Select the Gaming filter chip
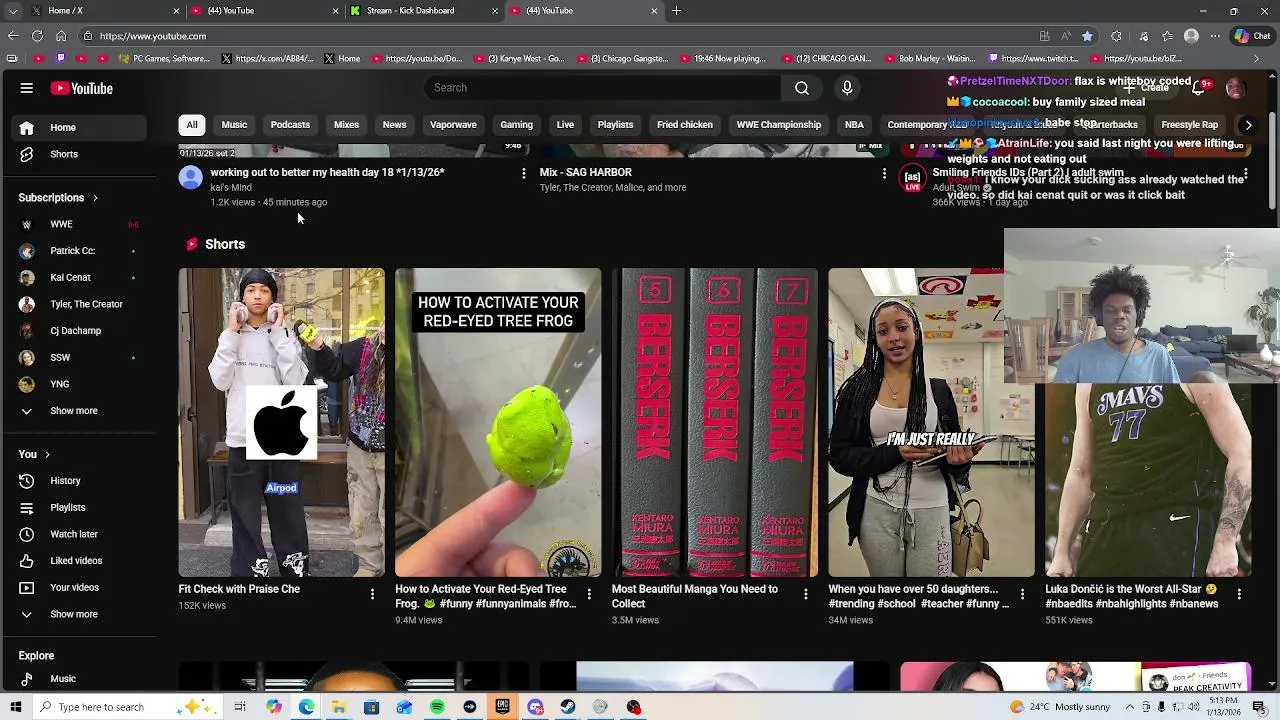Viewport: 1280px width, 720px height. [x=516, y=125]
